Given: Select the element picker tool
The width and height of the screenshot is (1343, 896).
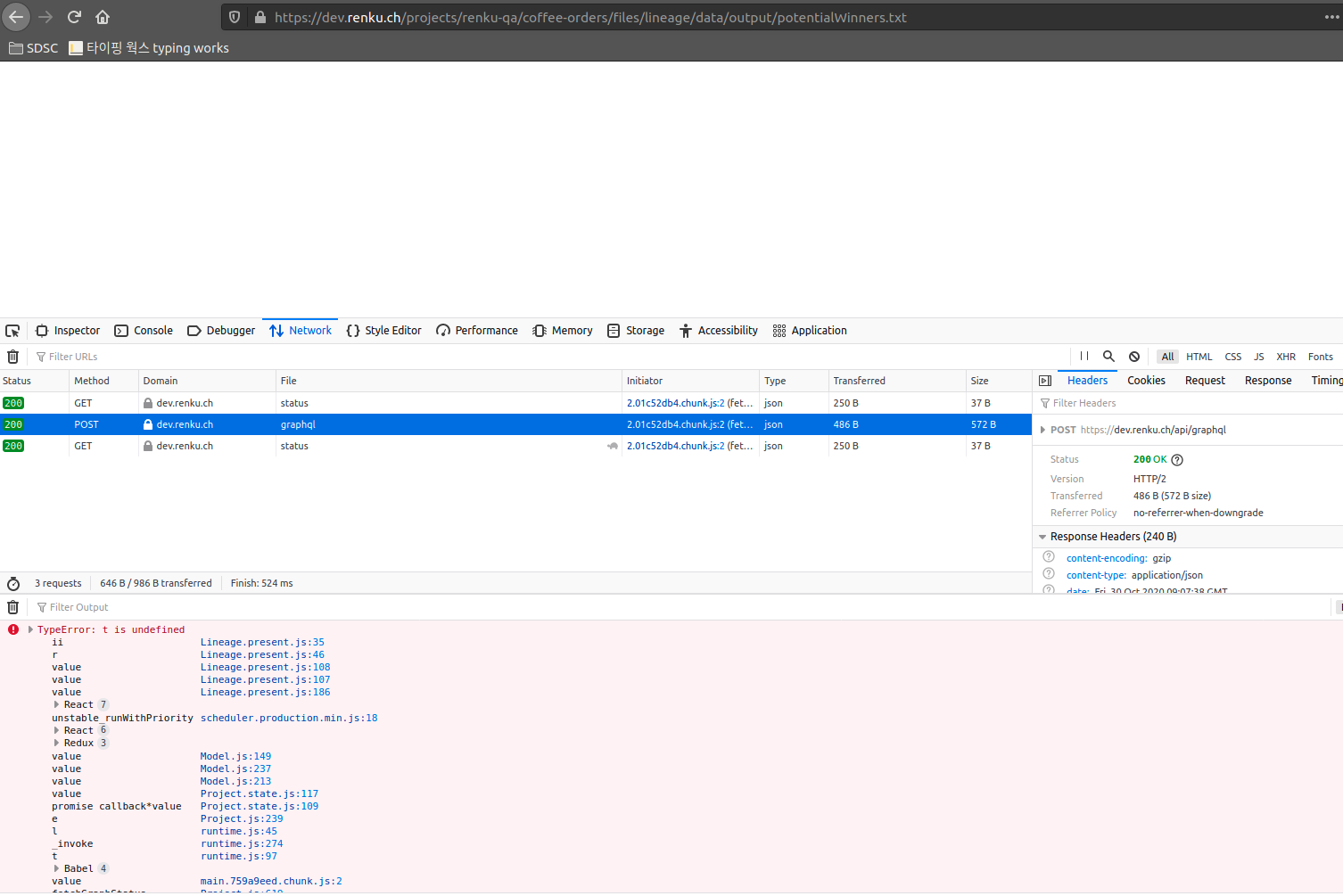Looking at the screenshot, I should [x=12, y=330].
